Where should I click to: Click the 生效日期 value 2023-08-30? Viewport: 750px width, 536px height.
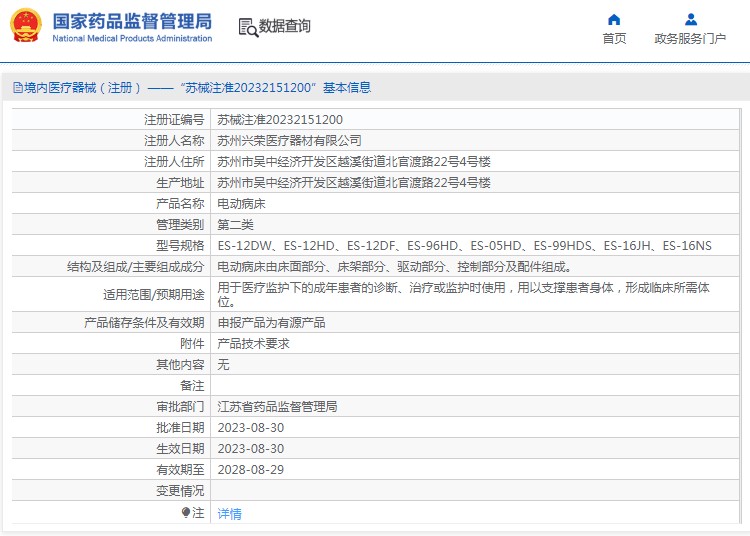click(x=251, y=449)
